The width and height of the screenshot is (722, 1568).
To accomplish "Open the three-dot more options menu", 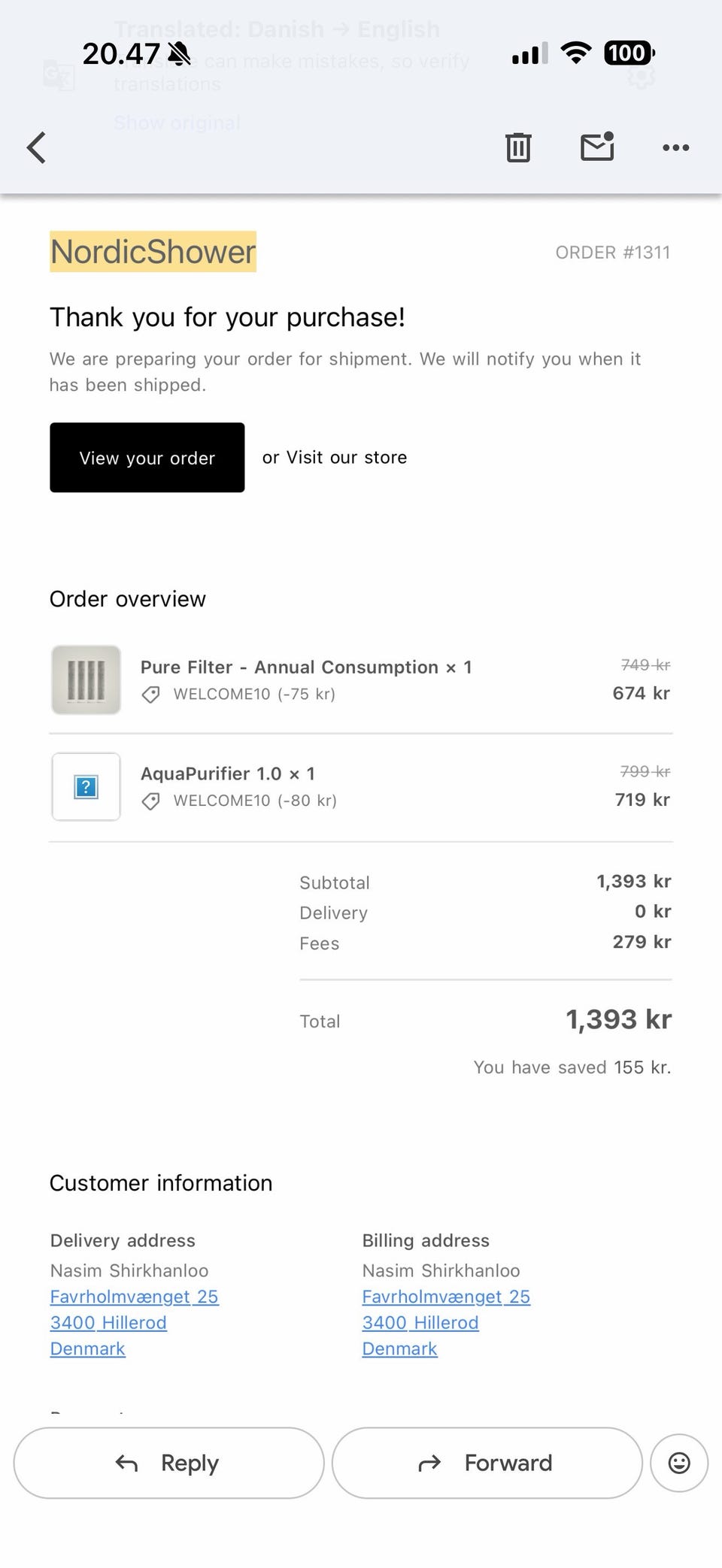I will pyautogui.click(x=675, y=147).
